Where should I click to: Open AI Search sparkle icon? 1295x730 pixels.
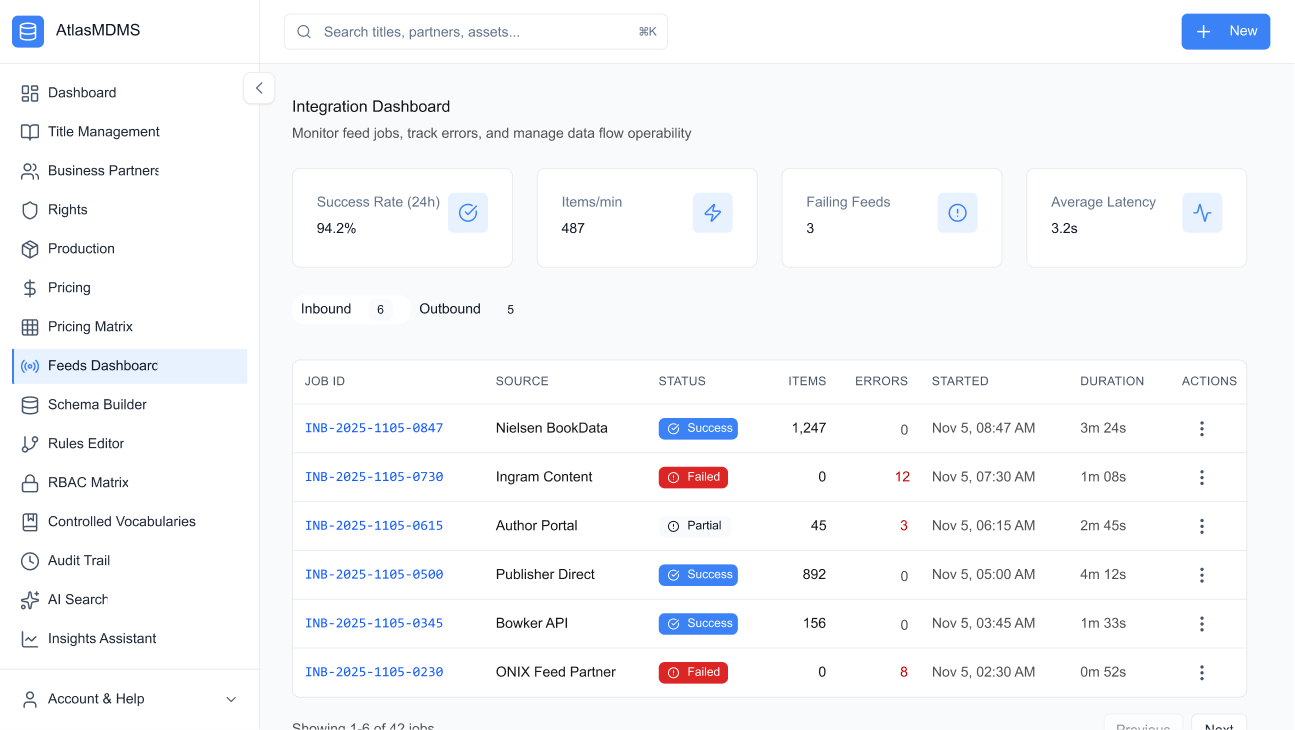point(30,600)
